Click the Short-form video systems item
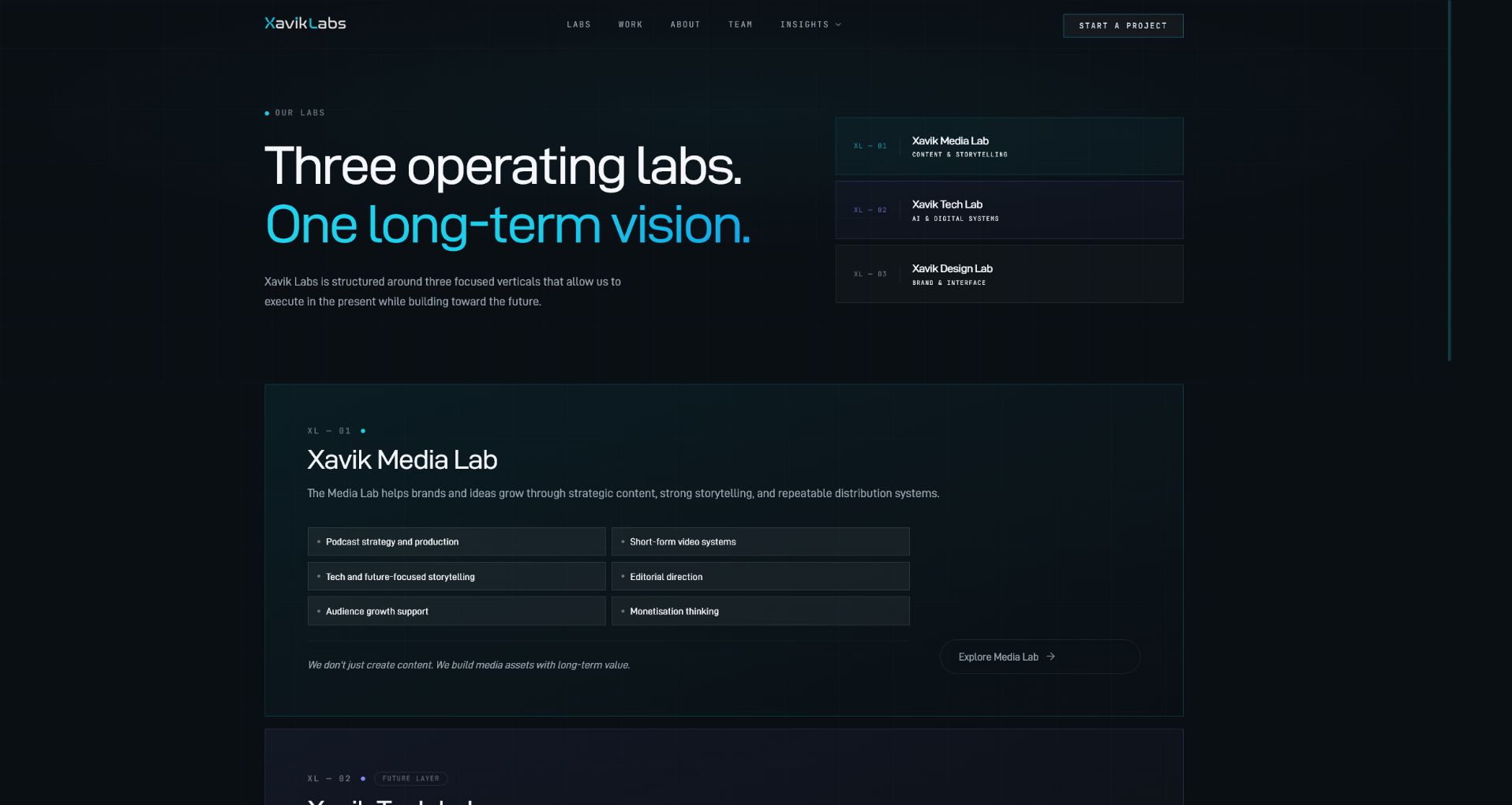 [x=761, y=542]
